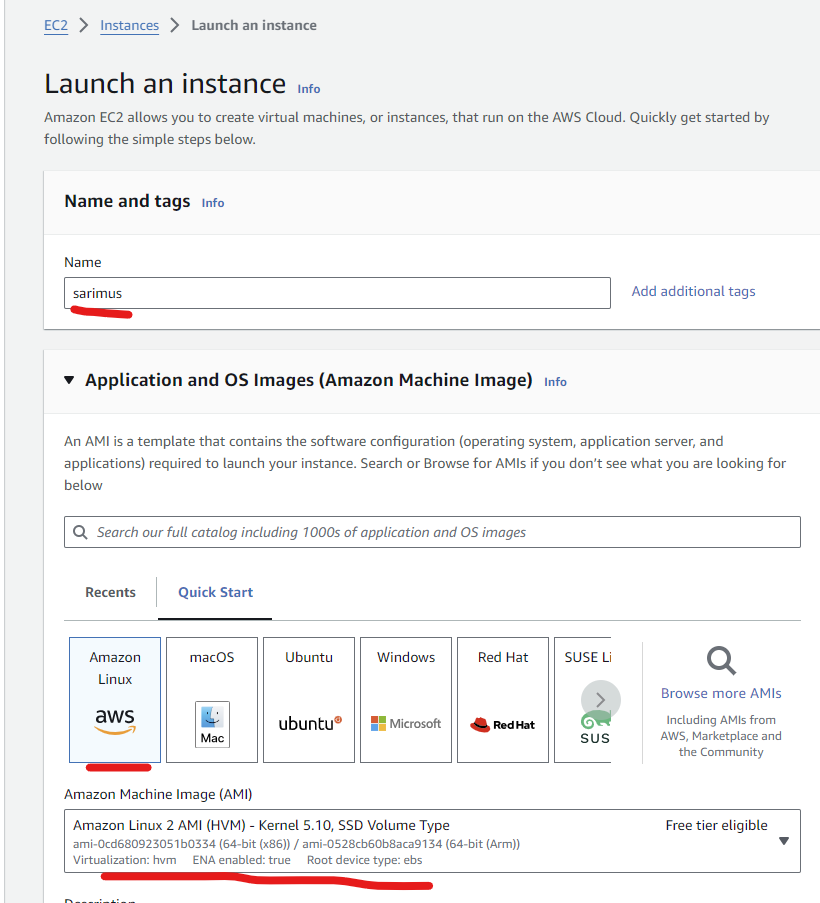This screenshot has height=903, width=820.
Task: Click the Name input field containing sarimus
Action: [x=337, y=293]
